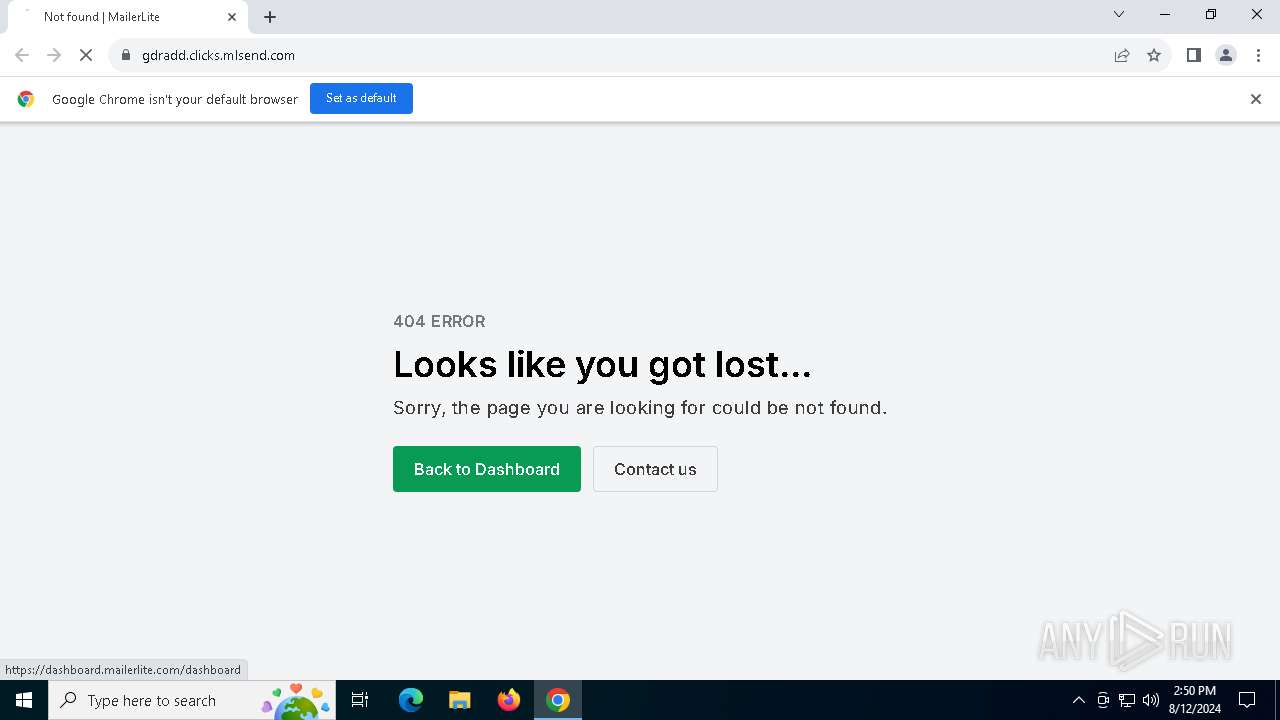
Task: Restore down the Chrome window
Action: [x=1211, y=14]
